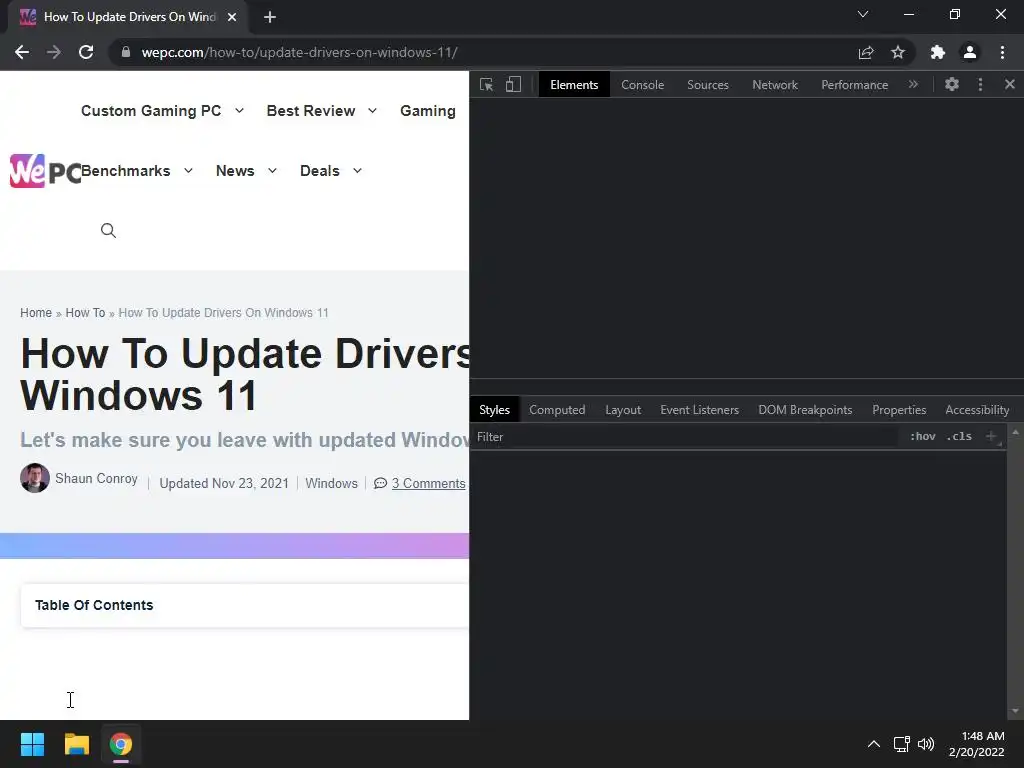
Task: Open DevTools settings gear
Action: coord(952,84)
